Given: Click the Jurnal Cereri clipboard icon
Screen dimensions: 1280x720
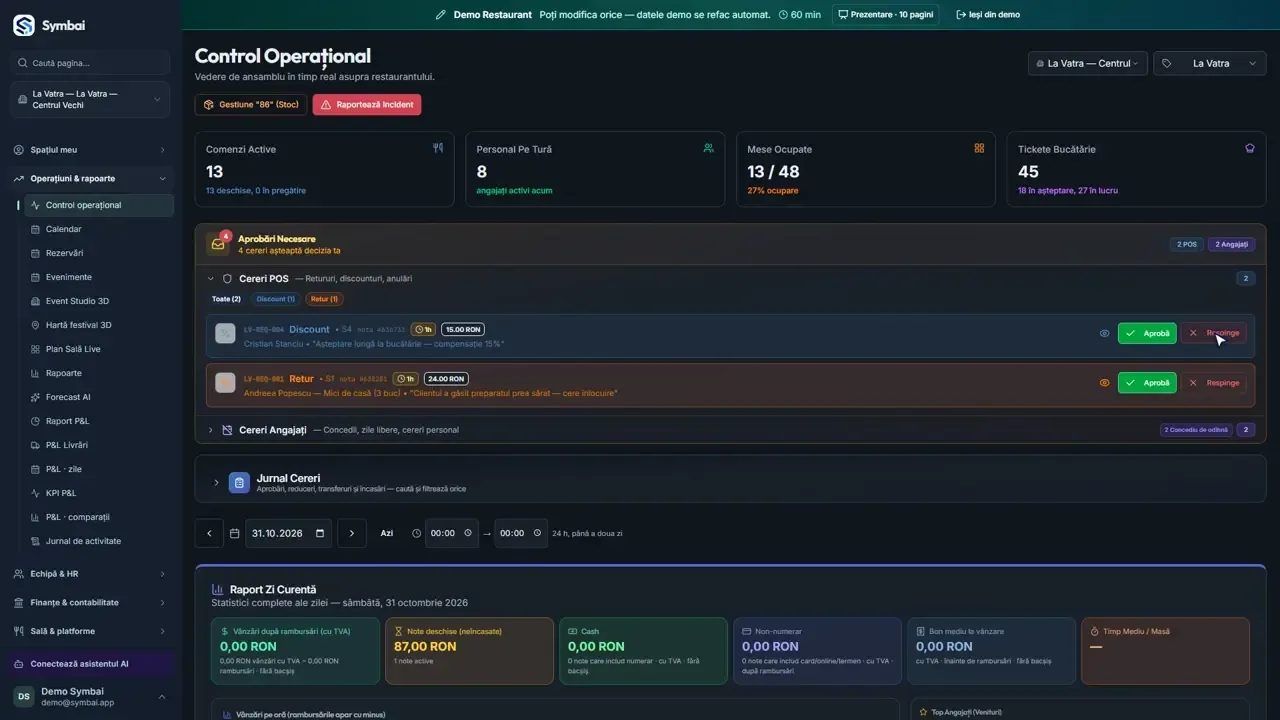Looking at the screenshot, I should click(x=239, y=483).
